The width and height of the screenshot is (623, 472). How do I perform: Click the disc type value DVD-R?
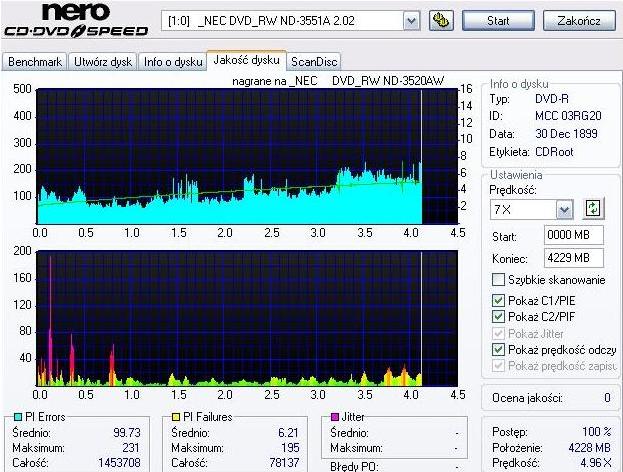pos(552,99)
